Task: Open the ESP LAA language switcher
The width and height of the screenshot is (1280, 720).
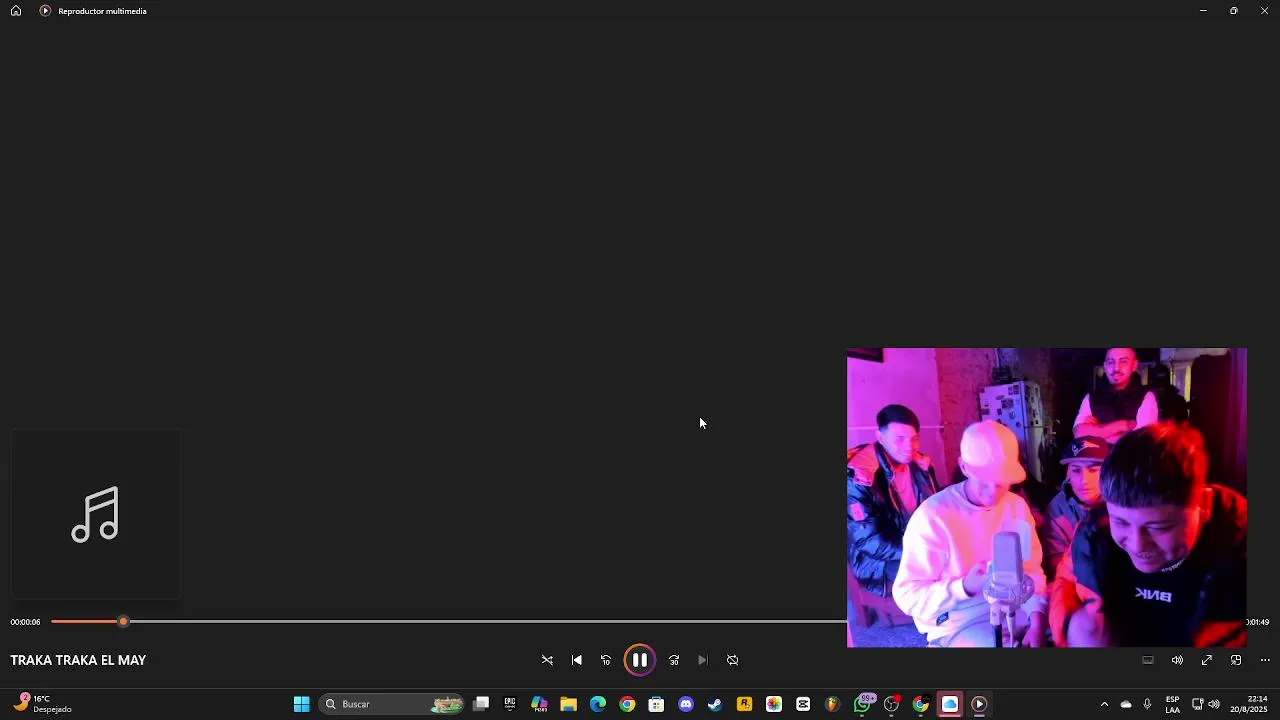Action: pos(1172,704)
